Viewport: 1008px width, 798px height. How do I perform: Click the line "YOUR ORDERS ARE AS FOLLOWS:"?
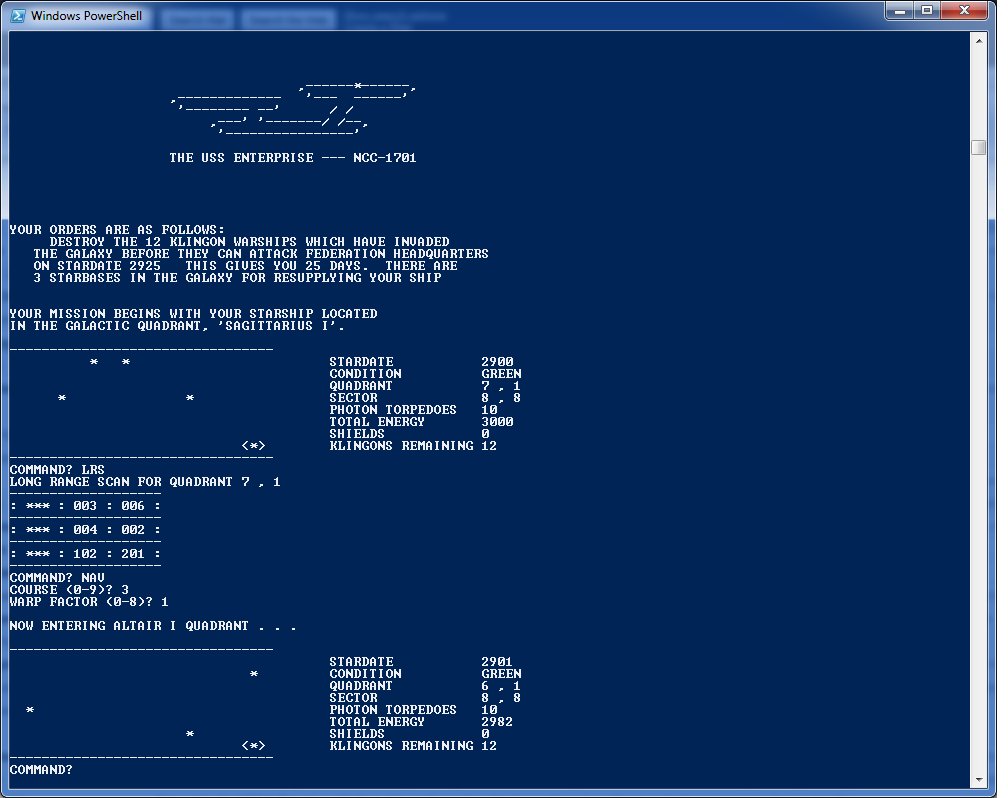(117, 230)
